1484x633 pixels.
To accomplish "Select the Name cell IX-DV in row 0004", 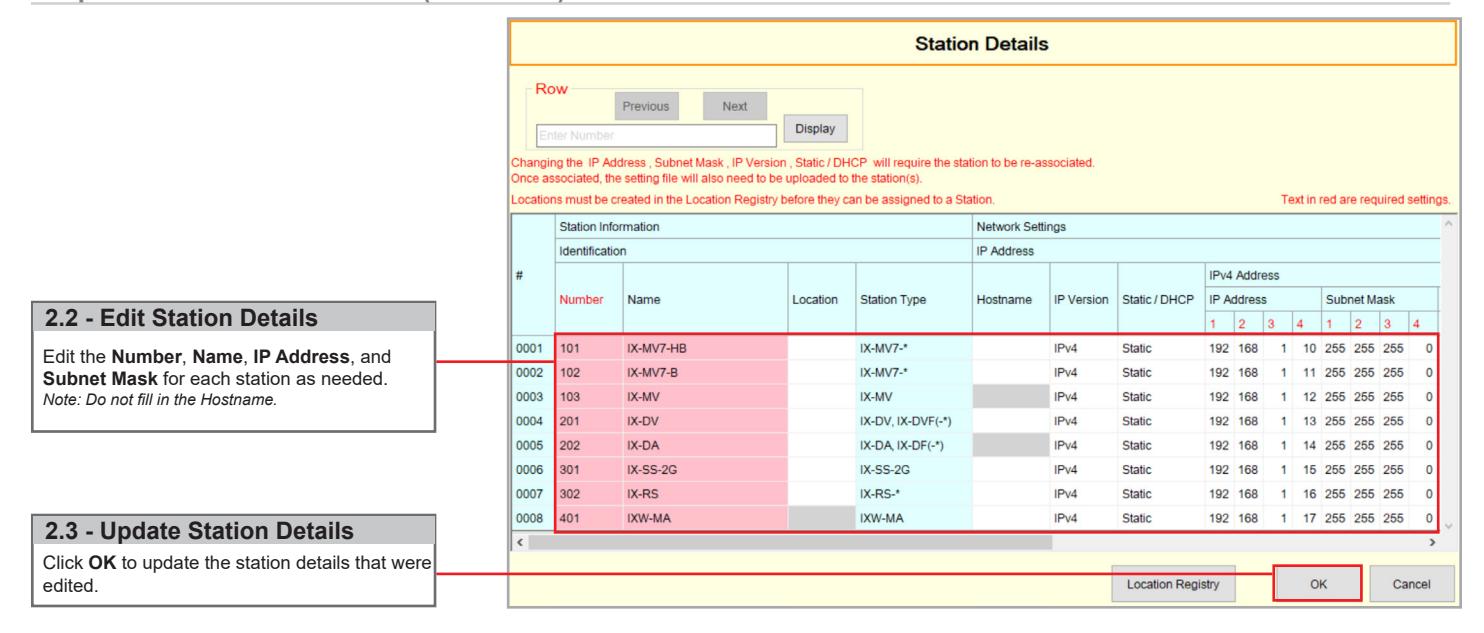I will click(x=705, y=421).
